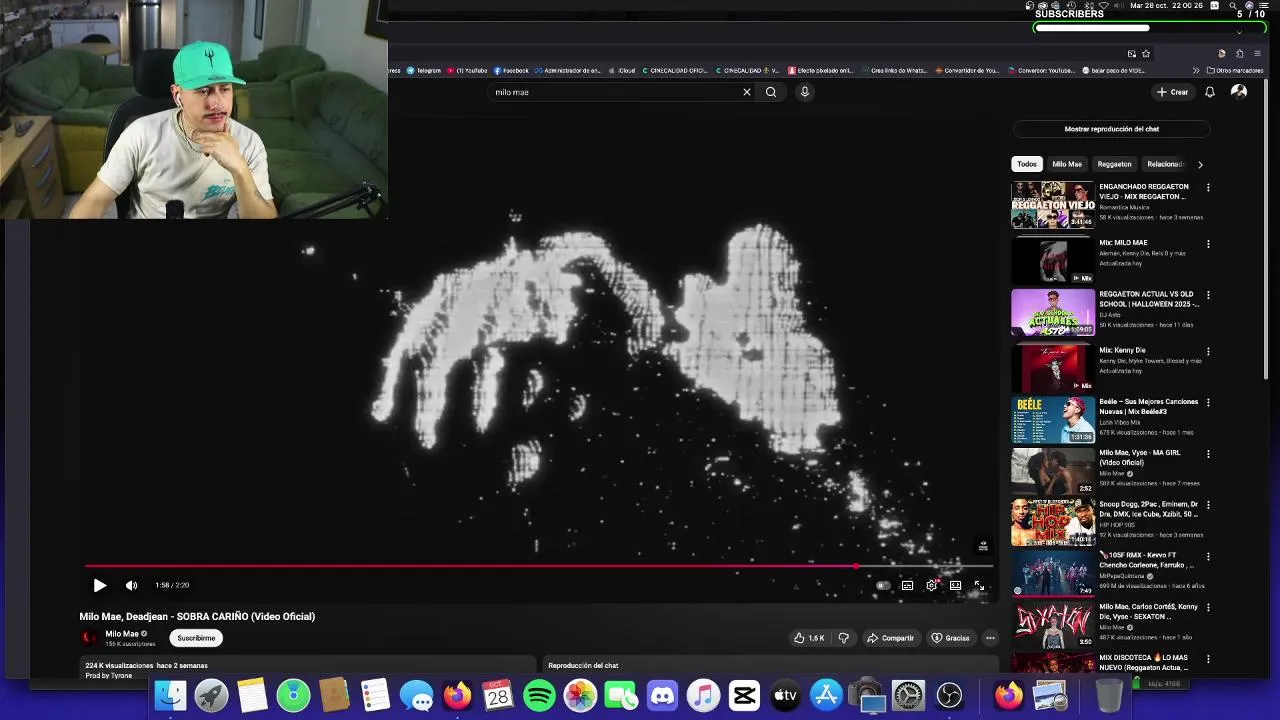Open OBS from the dock
Viewport: 1280px width, 720px height.
tap(949, 695)
